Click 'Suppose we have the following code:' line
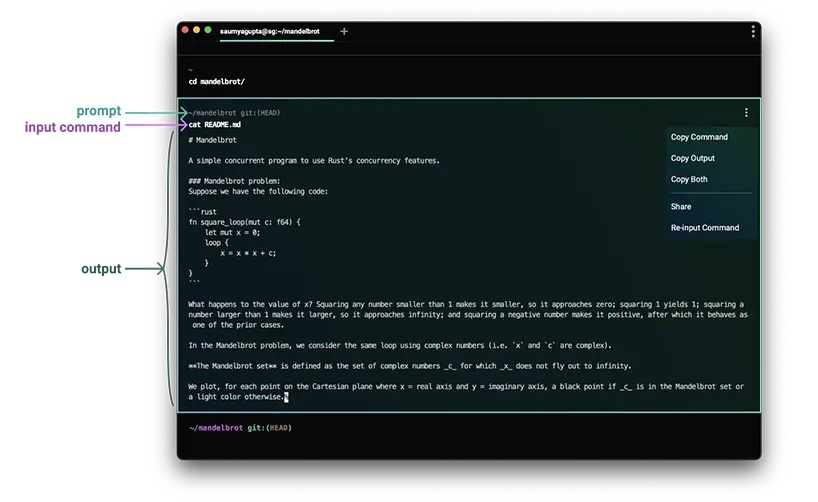The image size is (818, 502). [258, 192]
